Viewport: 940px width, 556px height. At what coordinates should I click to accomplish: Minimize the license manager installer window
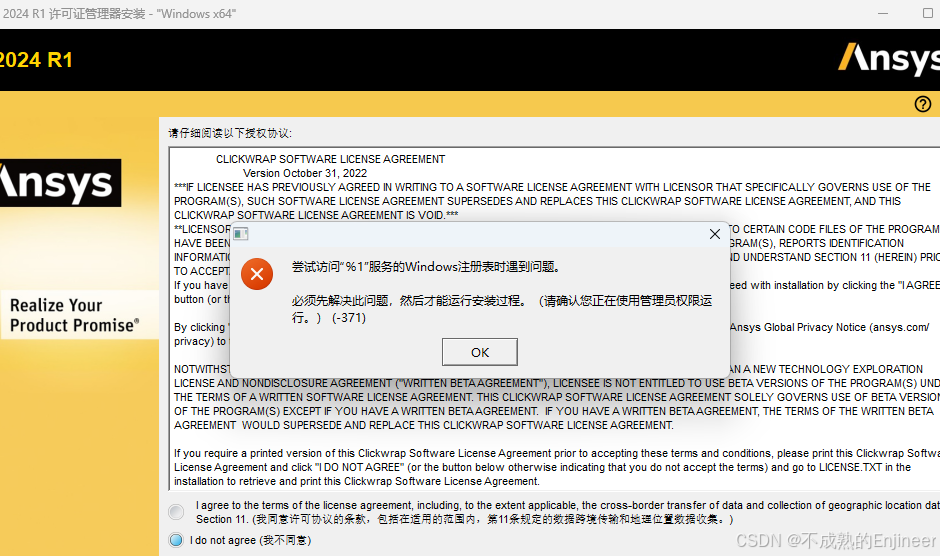[882, 13]
